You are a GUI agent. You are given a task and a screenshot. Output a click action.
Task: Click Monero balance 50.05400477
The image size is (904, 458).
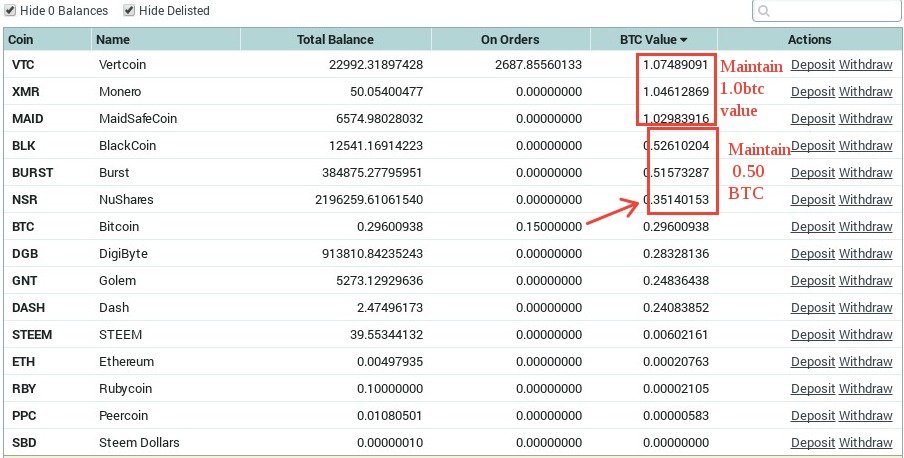pyautogui.click(x=386, y=92)
